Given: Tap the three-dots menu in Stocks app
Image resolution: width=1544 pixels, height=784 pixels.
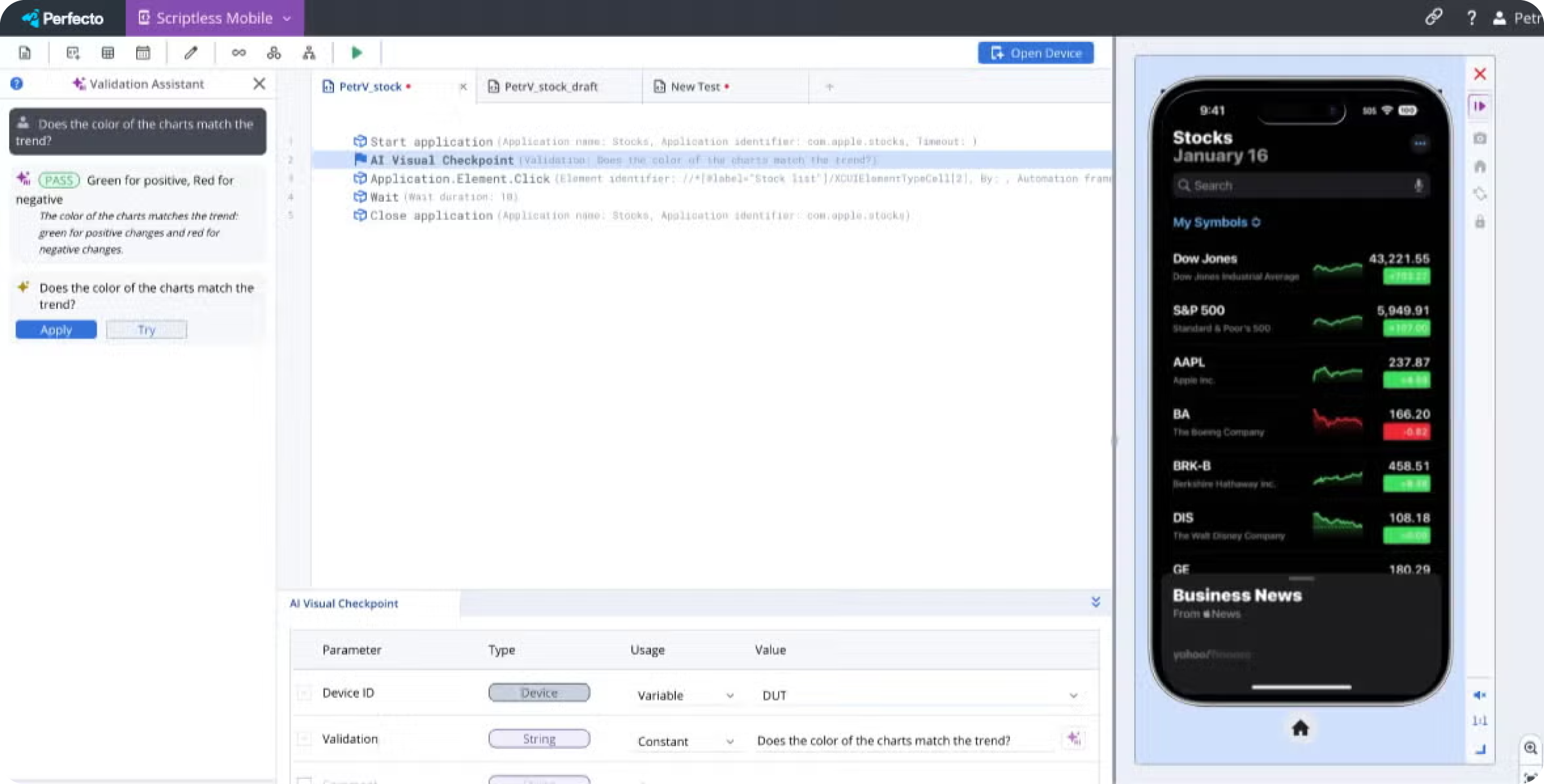Looking at the screenshot, I should click(x=1419, y=143).
